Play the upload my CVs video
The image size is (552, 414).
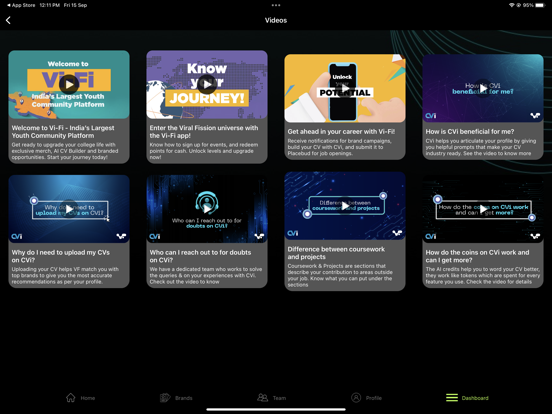[69, 209]
